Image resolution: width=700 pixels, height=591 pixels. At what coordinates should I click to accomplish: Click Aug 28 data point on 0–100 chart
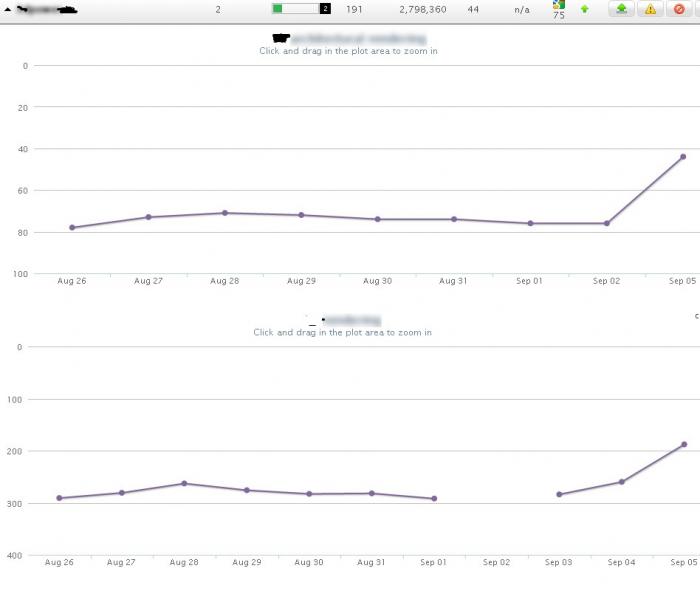coord(225,213)
